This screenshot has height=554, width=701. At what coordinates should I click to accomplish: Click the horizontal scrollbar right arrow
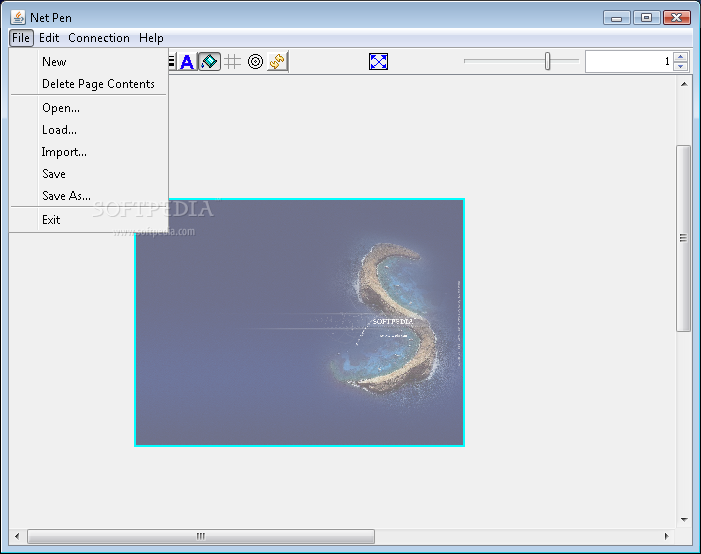pos(667,536)
